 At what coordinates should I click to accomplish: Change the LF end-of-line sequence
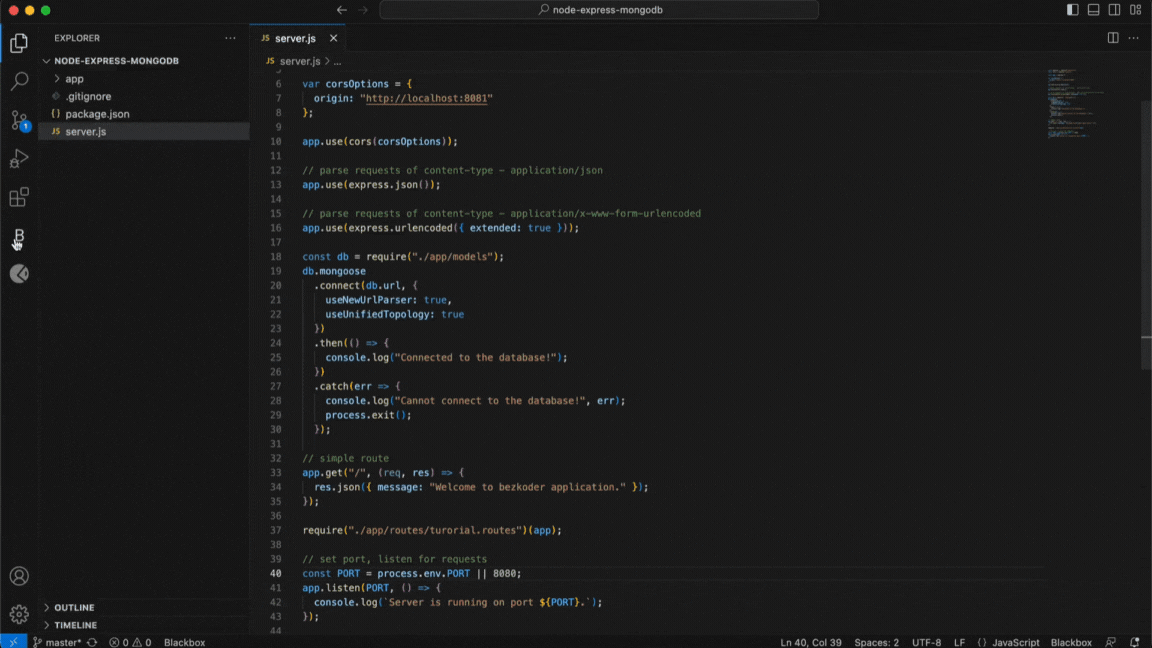coord(960,642)
